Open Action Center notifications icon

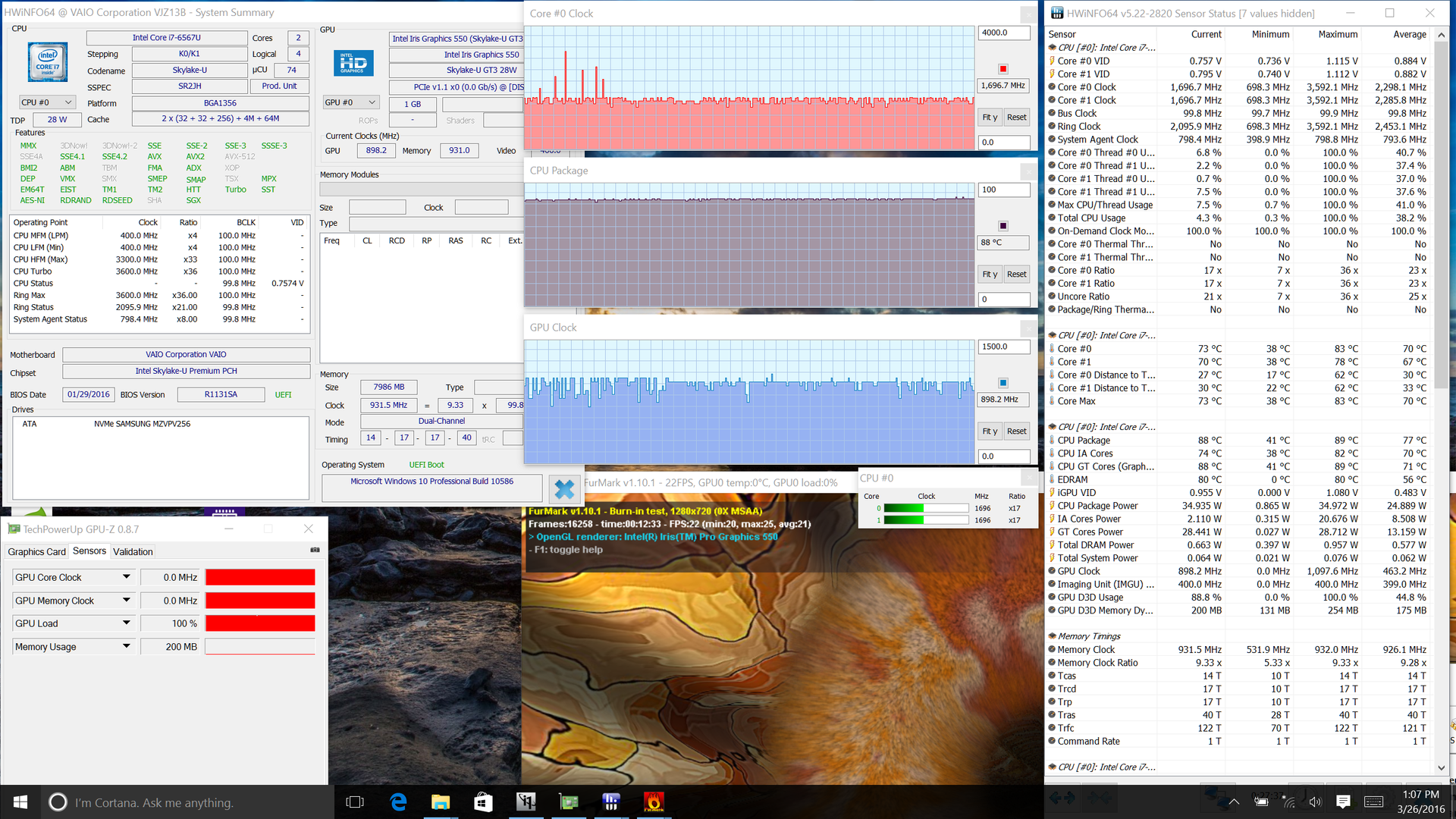1343,802
